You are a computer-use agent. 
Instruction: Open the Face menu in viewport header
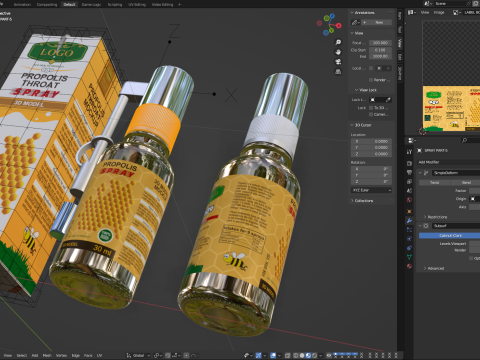coord(88,355)
